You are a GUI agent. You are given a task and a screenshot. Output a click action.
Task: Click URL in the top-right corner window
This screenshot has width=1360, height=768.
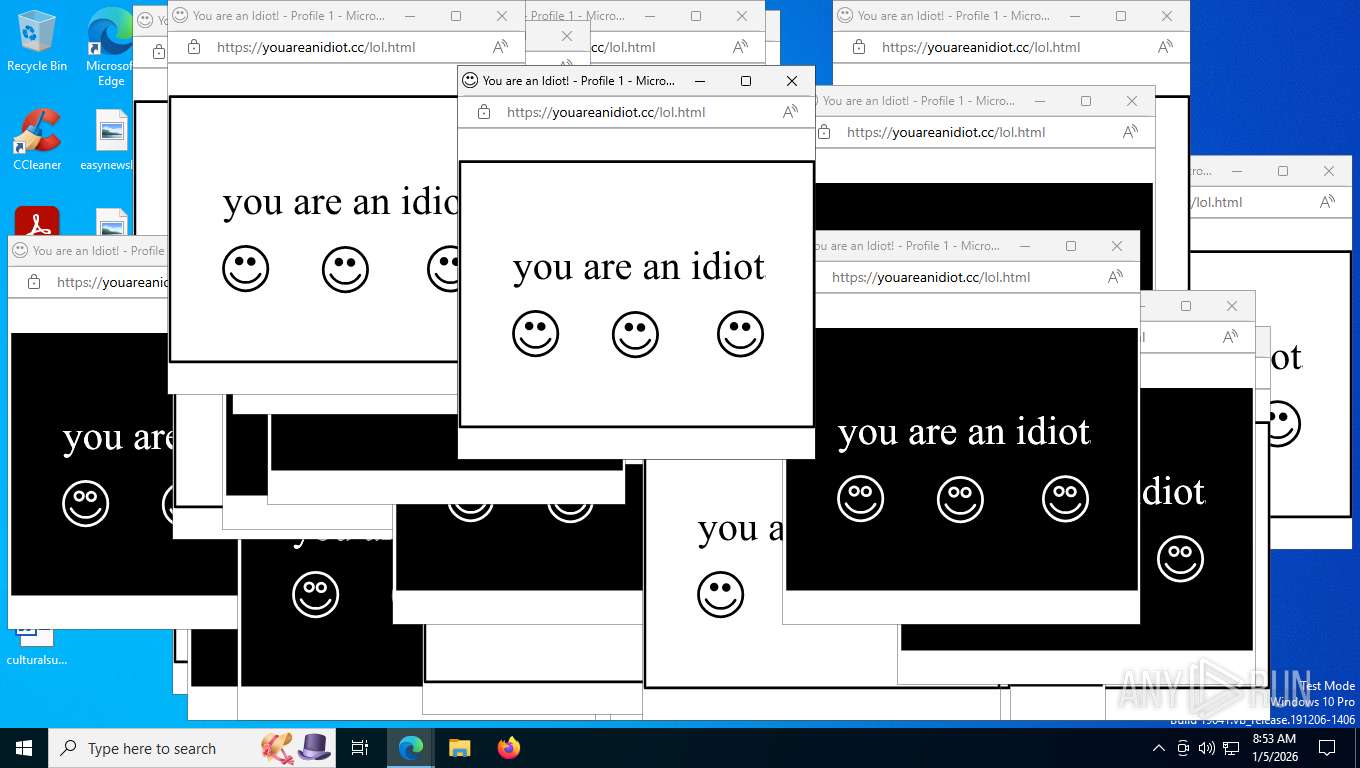coord(981,47)
